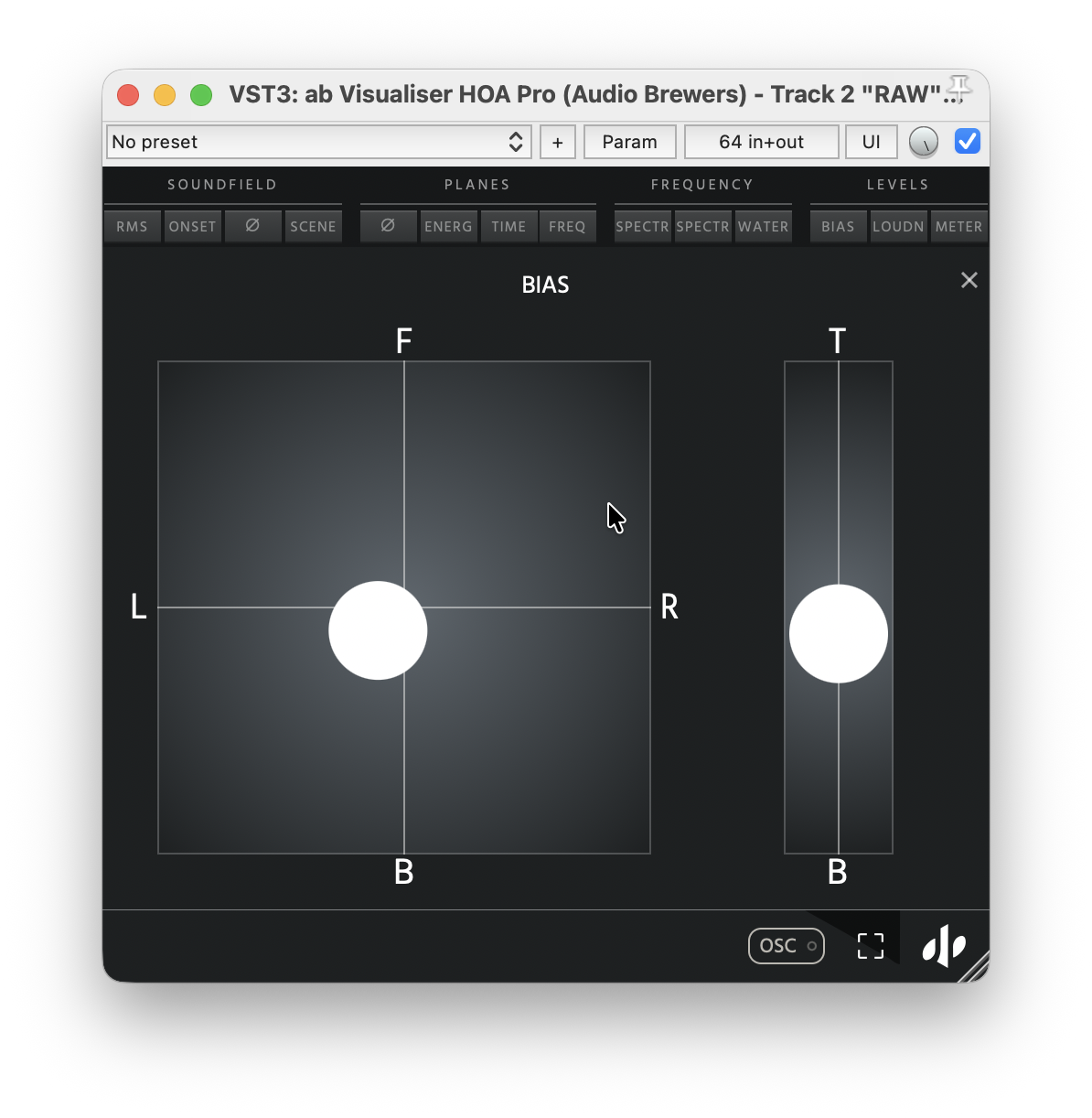Select the METER levels view

[x=959, y=226]
